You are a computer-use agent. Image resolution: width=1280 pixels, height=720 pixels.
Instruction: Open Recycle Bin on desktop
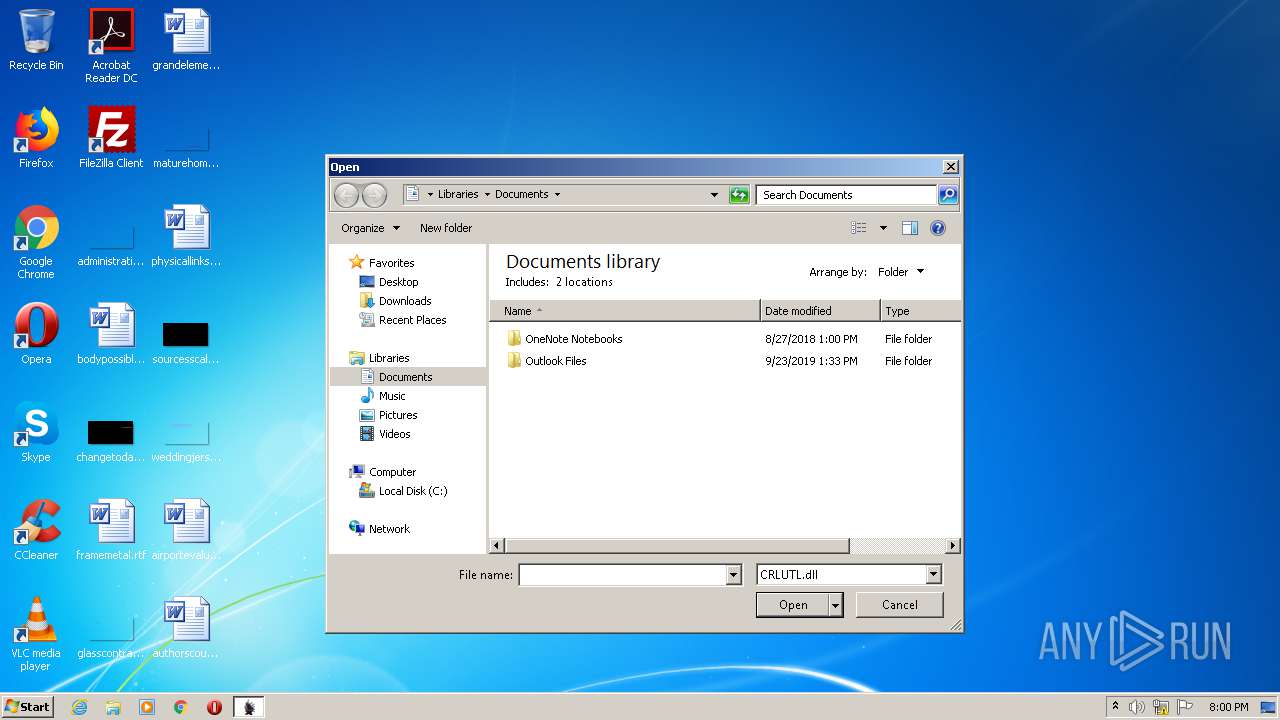click(36, 41)
